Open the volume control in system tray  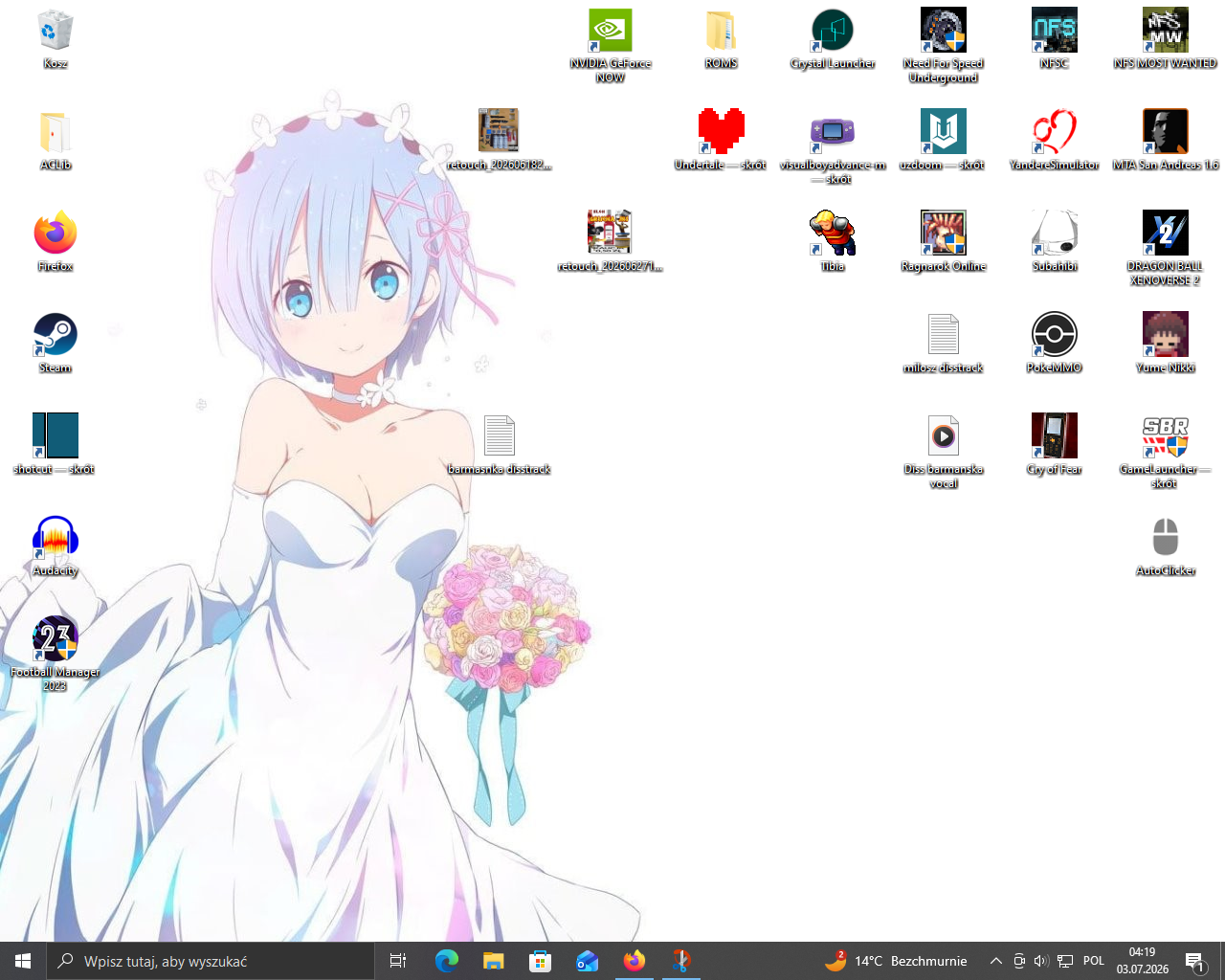1041,961
